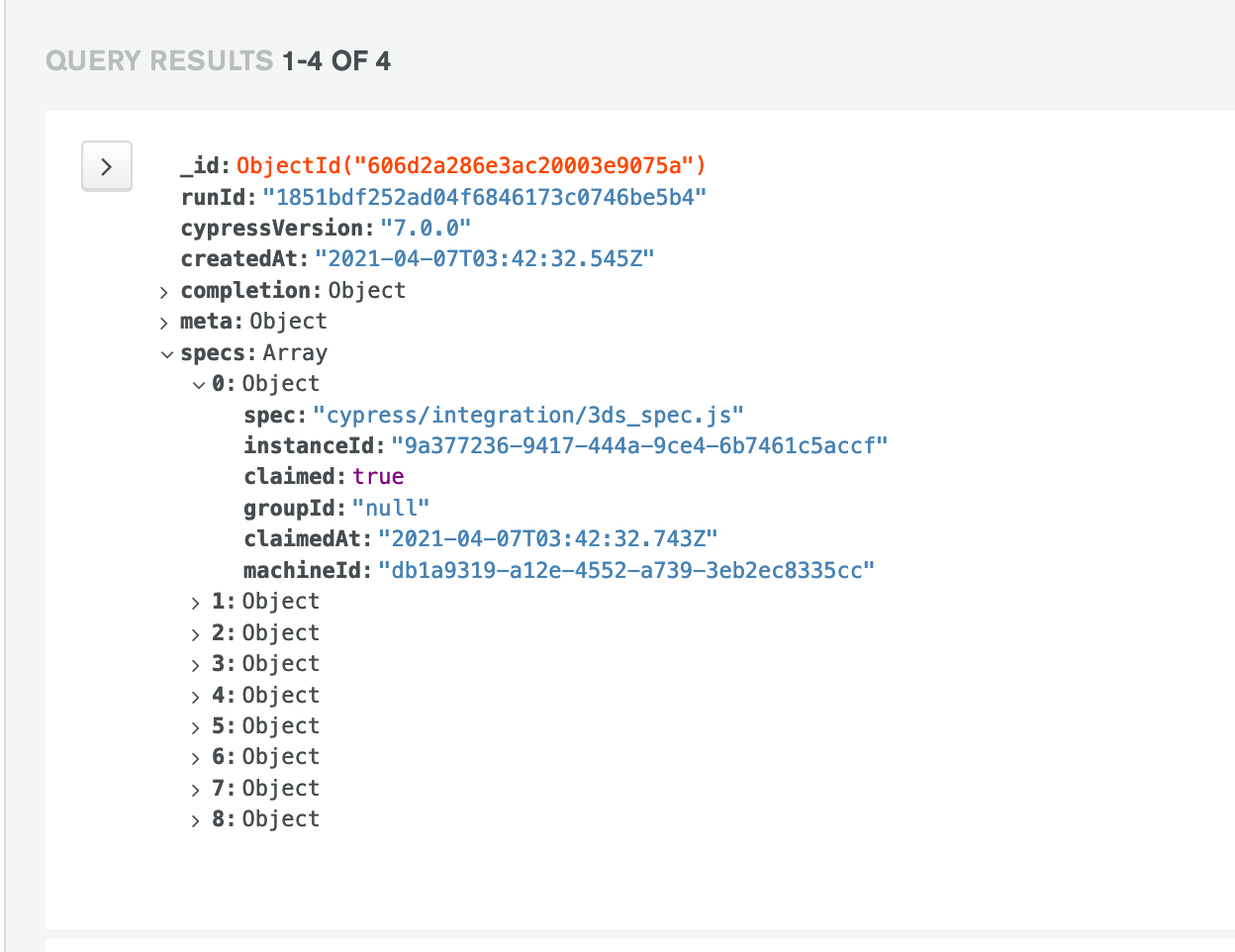The width and height of the screenshot is (1235, 952).
Task: Click the claimed true value
Action: click(x=378, y=477)
